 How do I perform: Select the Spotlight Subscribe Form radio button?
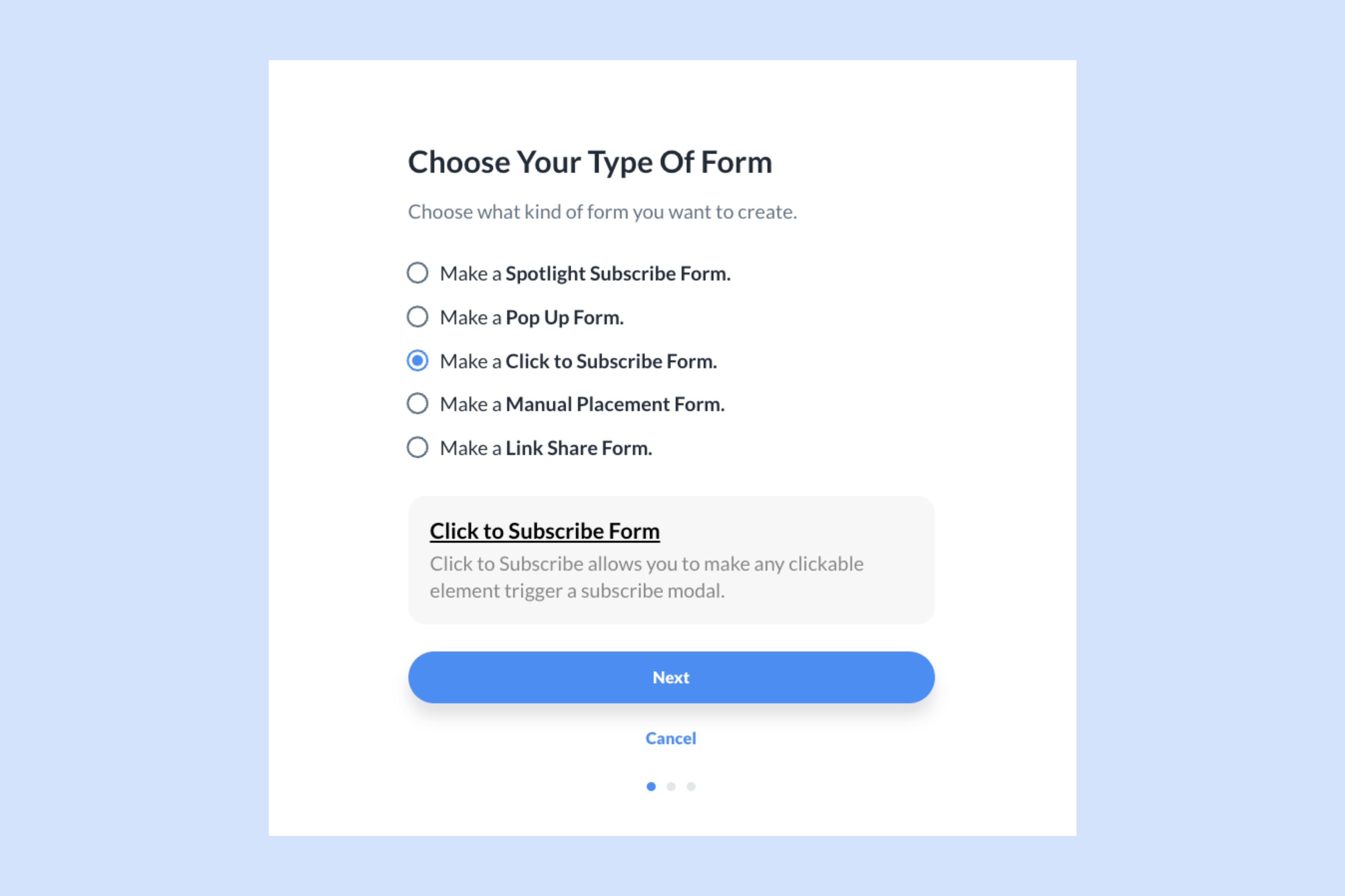417,273
